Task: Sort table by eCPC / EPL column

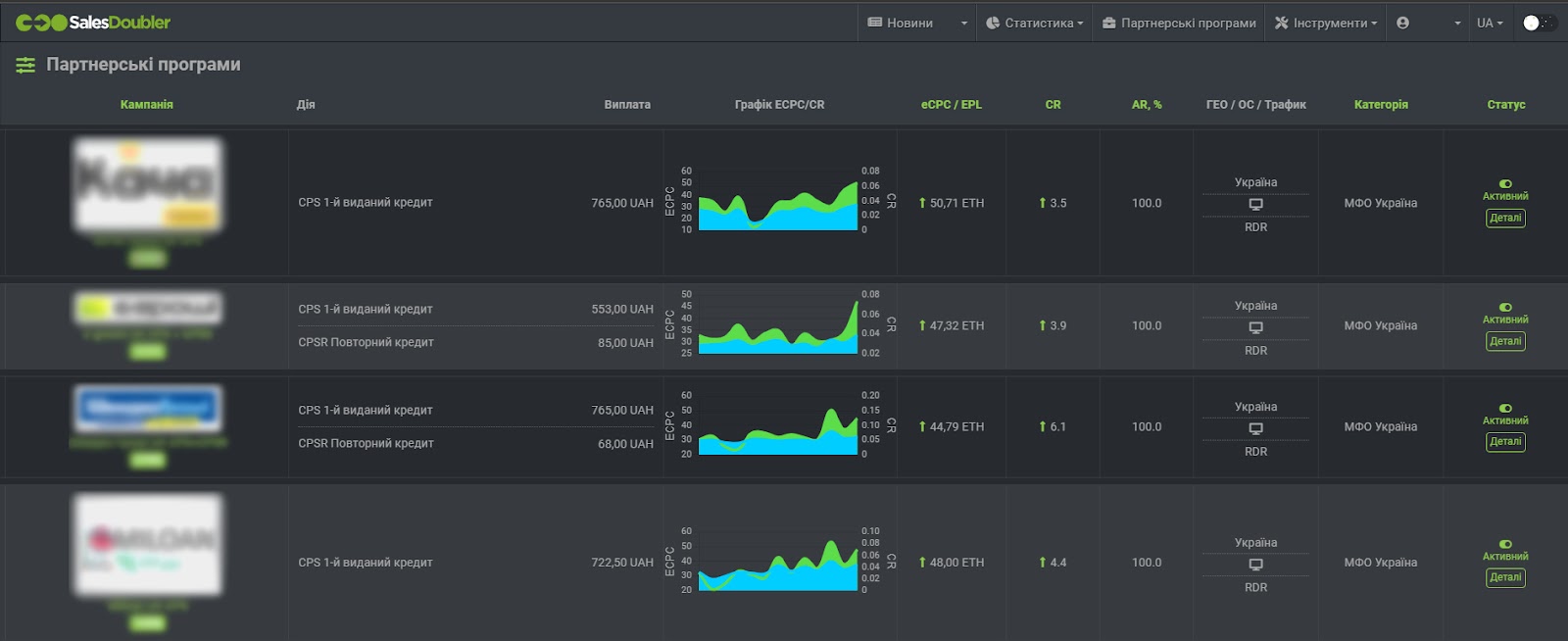Action: click(x=951, y=105)
